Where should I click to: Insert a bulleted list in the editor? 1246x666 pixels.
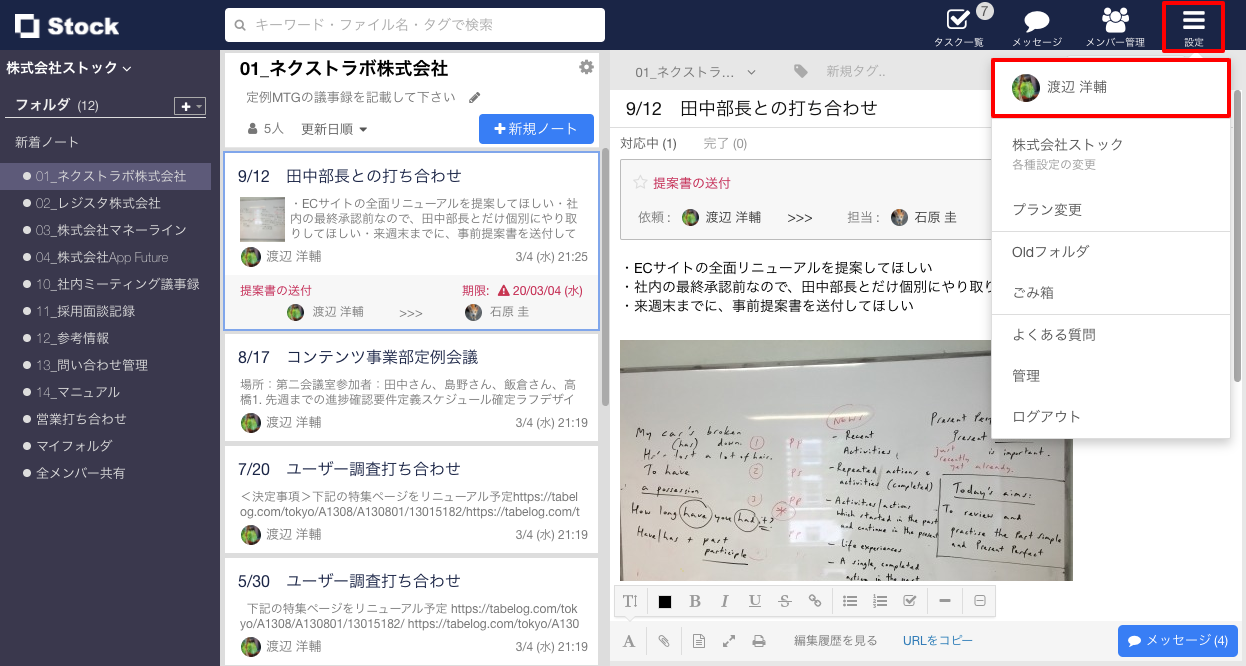(851, 600)
